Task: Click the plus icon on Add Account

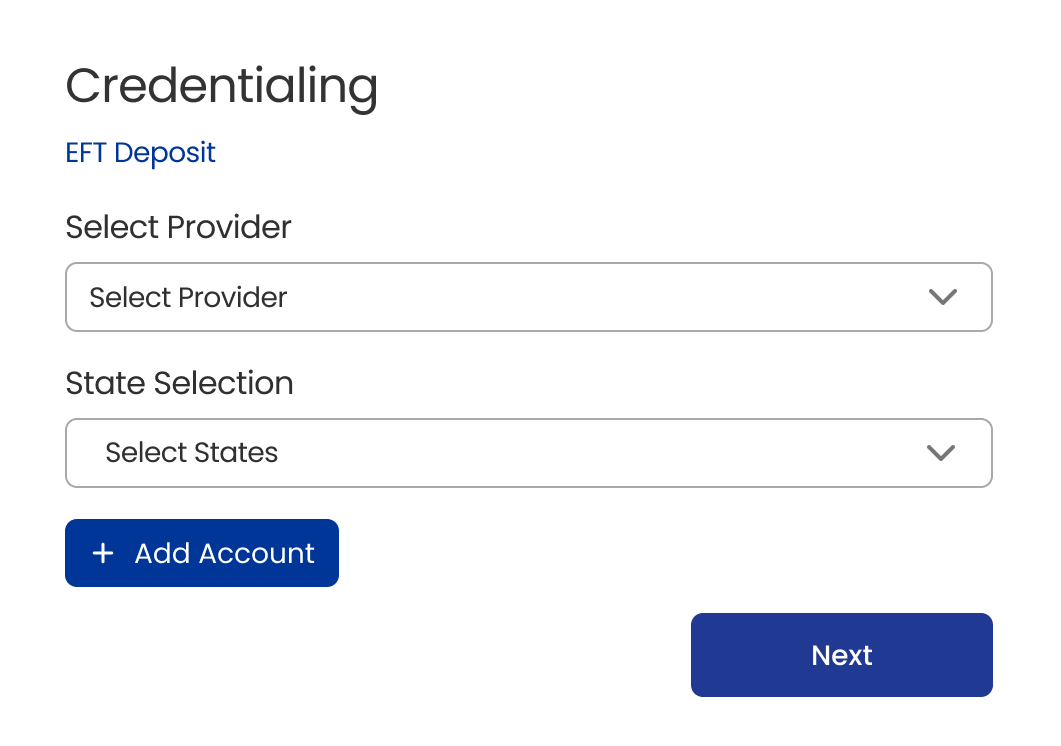Action: pyautogui.click(x=103, y=553)
